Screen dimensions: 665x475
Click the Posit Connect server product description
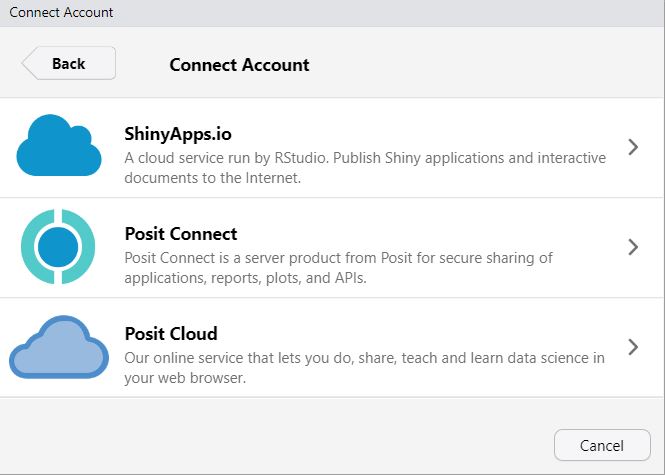coord(338,268)
